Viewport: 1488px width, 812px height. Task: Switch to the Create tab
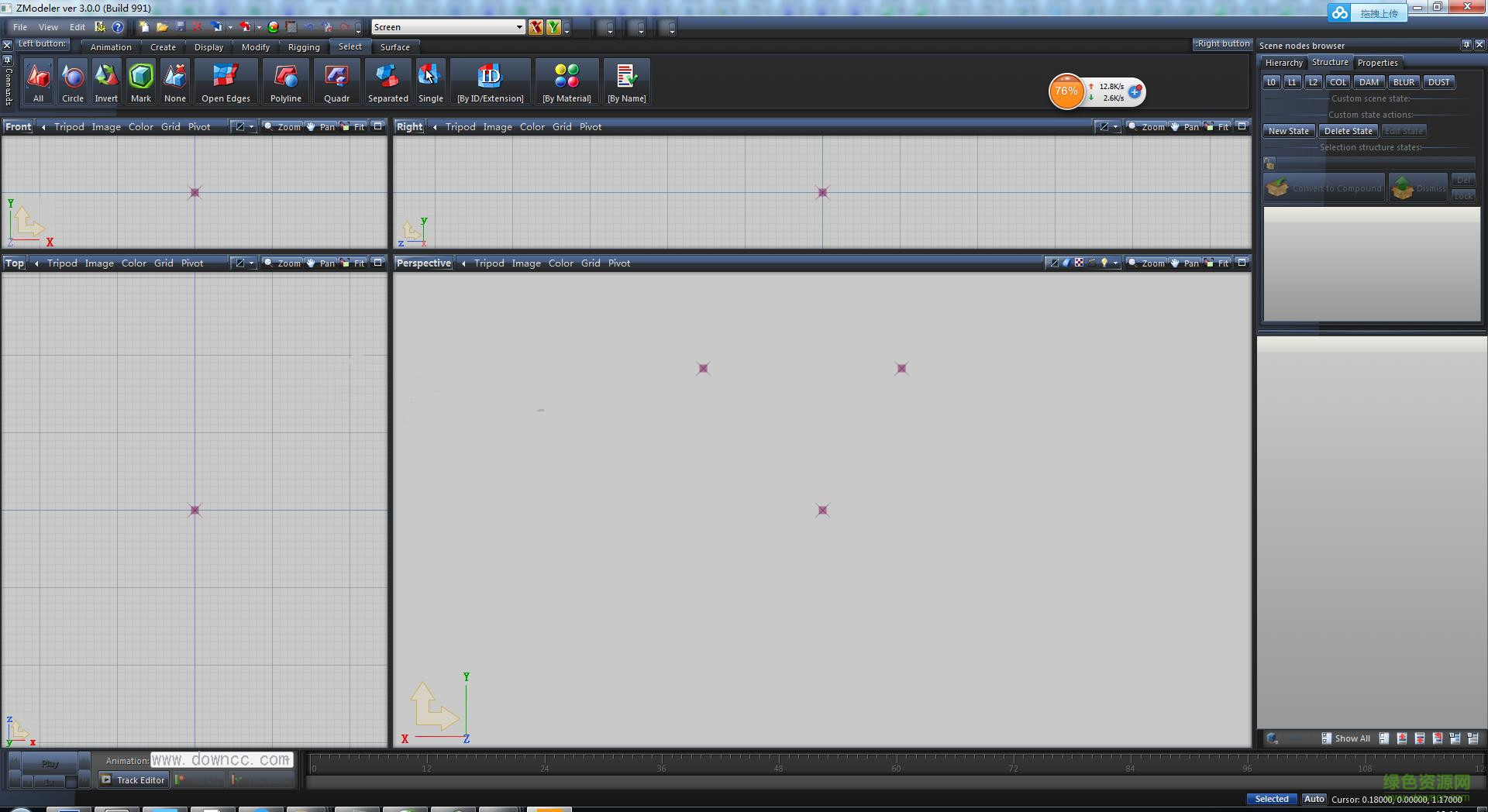(x=163, y=47)
